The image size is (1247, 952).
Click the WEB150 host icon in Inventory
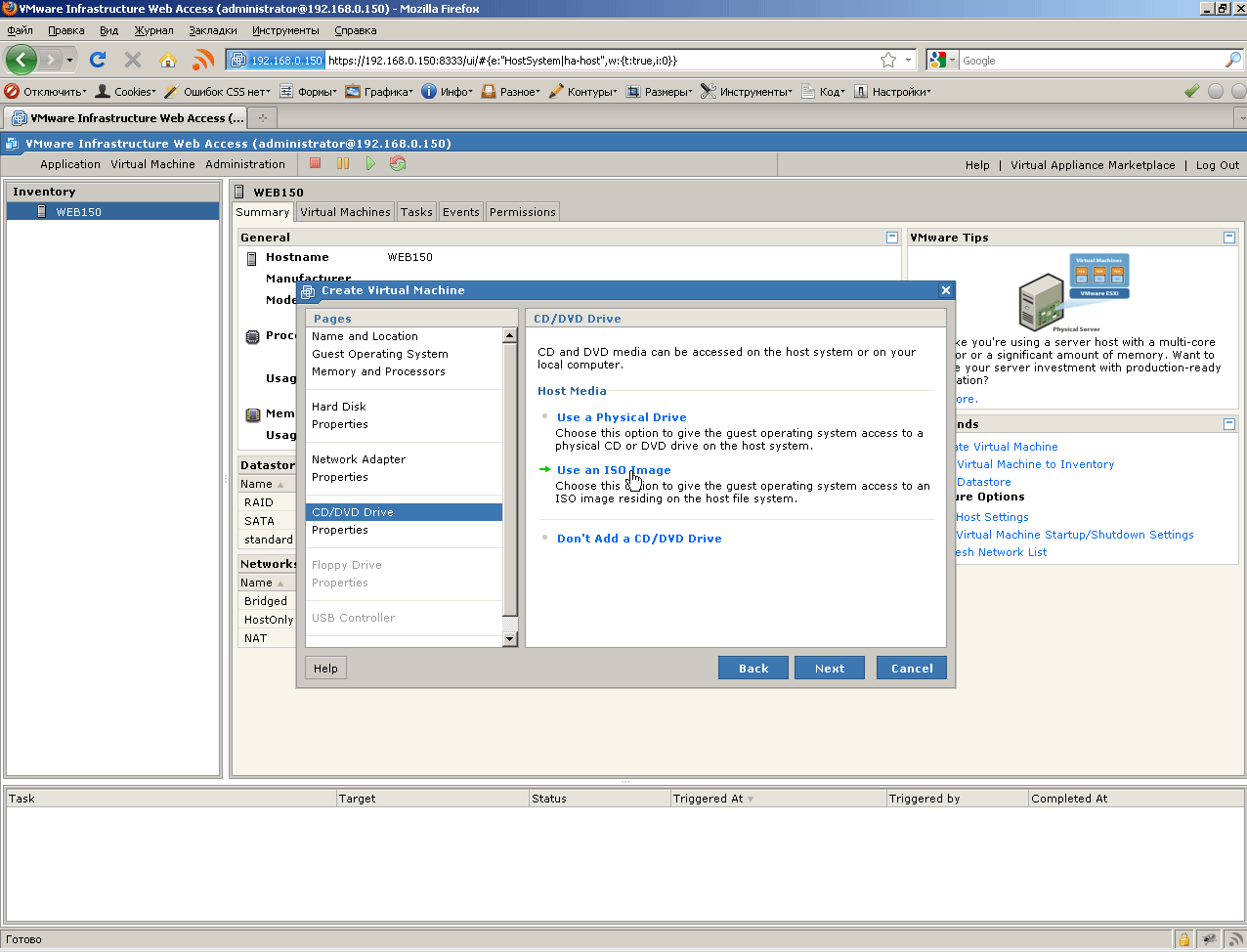(x=41, y=211)
